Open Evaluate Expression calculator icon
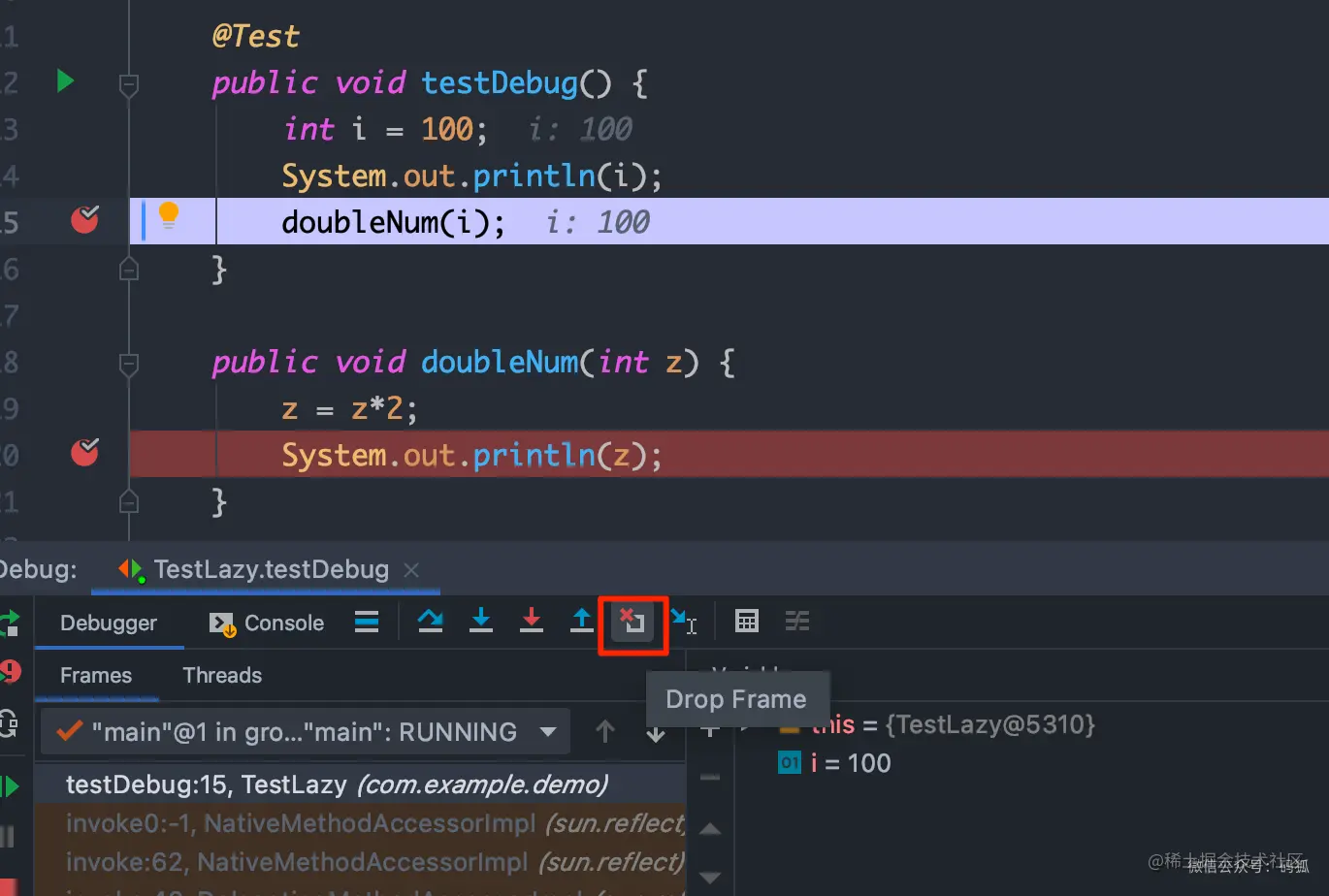The width and height of the screenshot is (1329, 896). (747, 621)
